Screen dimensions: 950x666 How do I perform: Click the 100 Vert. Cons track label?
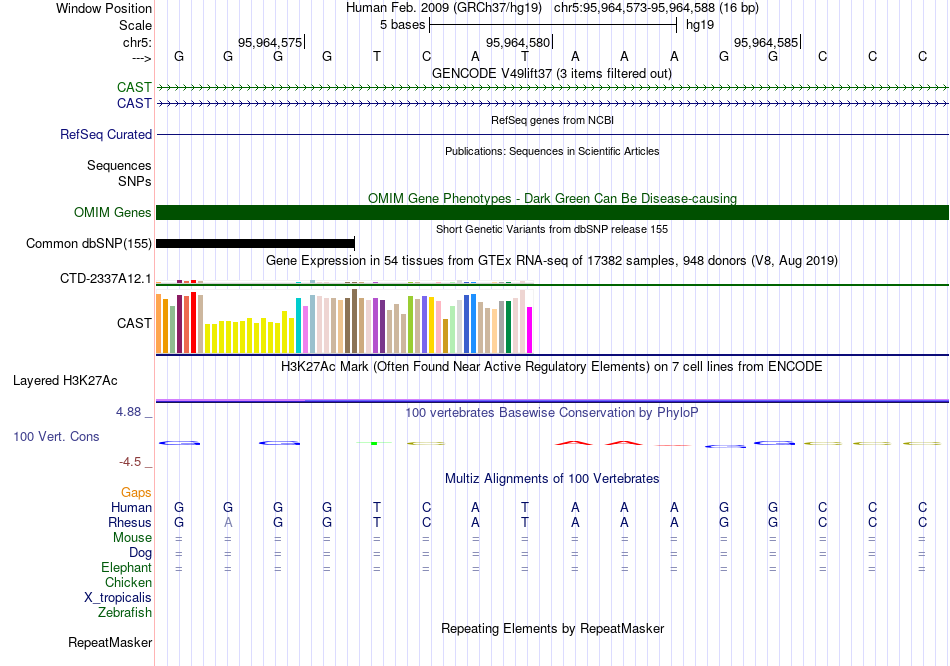pos(56,436)
